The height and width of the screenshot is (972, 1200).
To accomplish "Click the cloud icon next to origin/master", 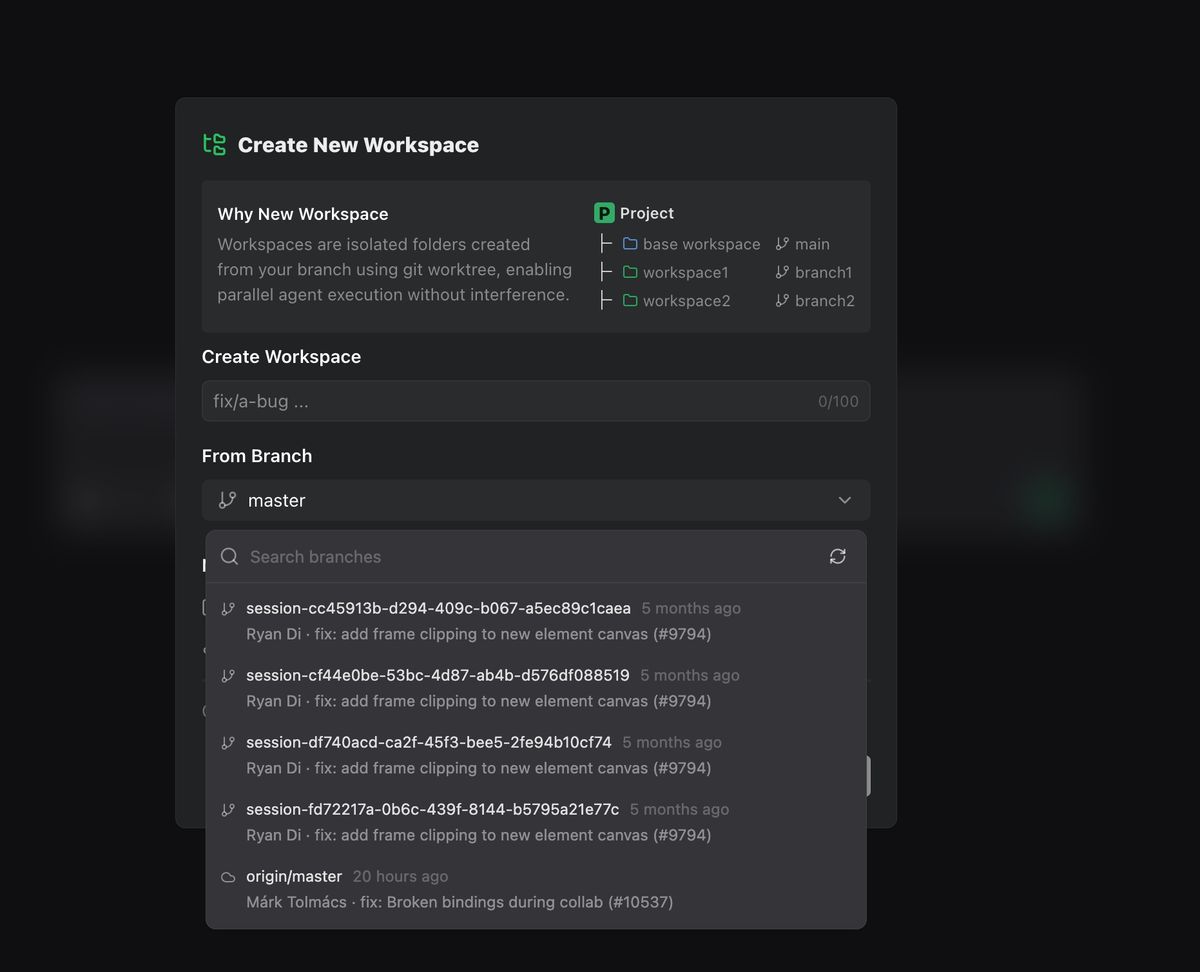I will click(228, 877).
